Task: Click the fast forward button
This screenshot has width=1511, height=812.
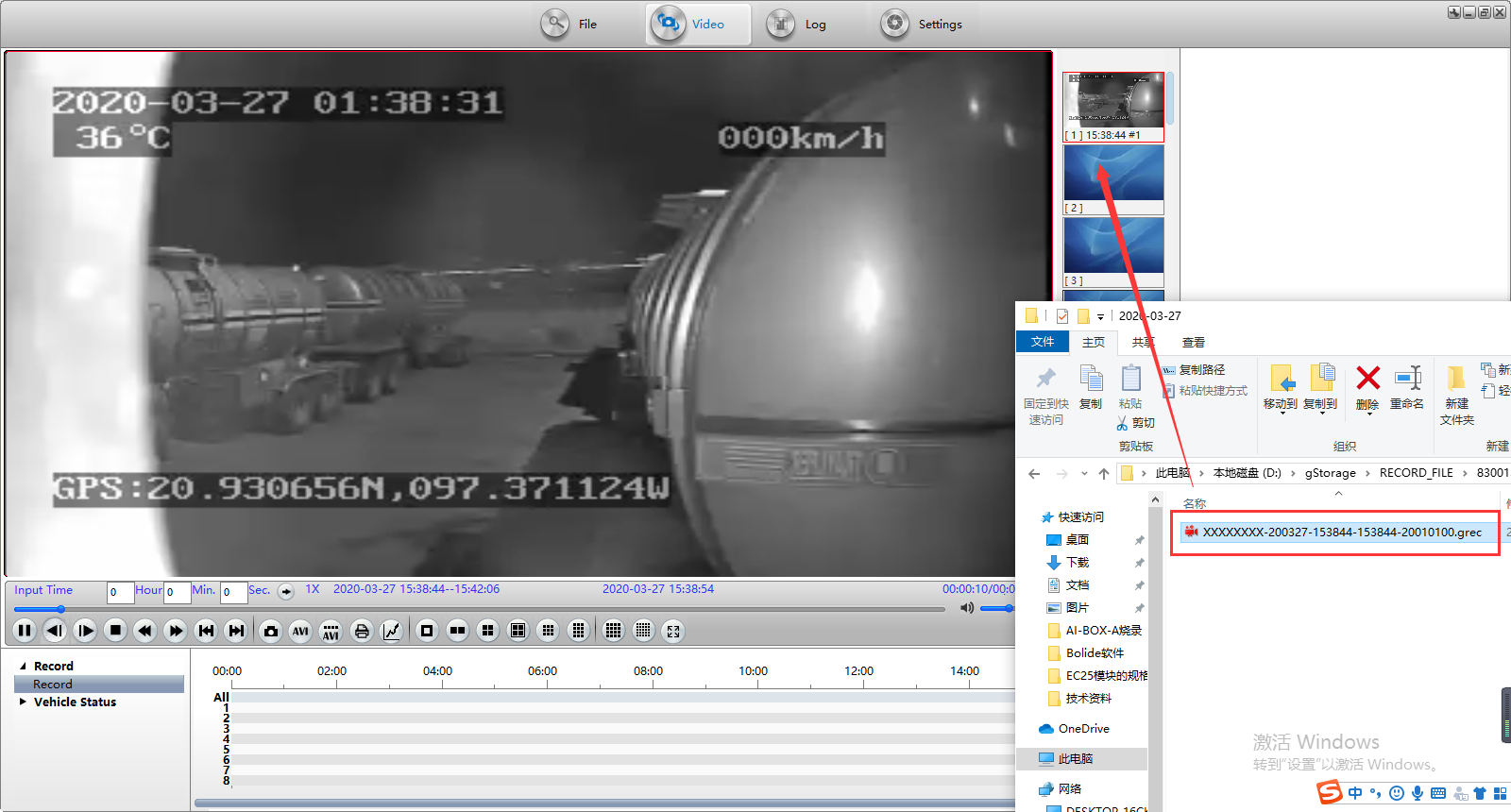Action: point(176,631)
